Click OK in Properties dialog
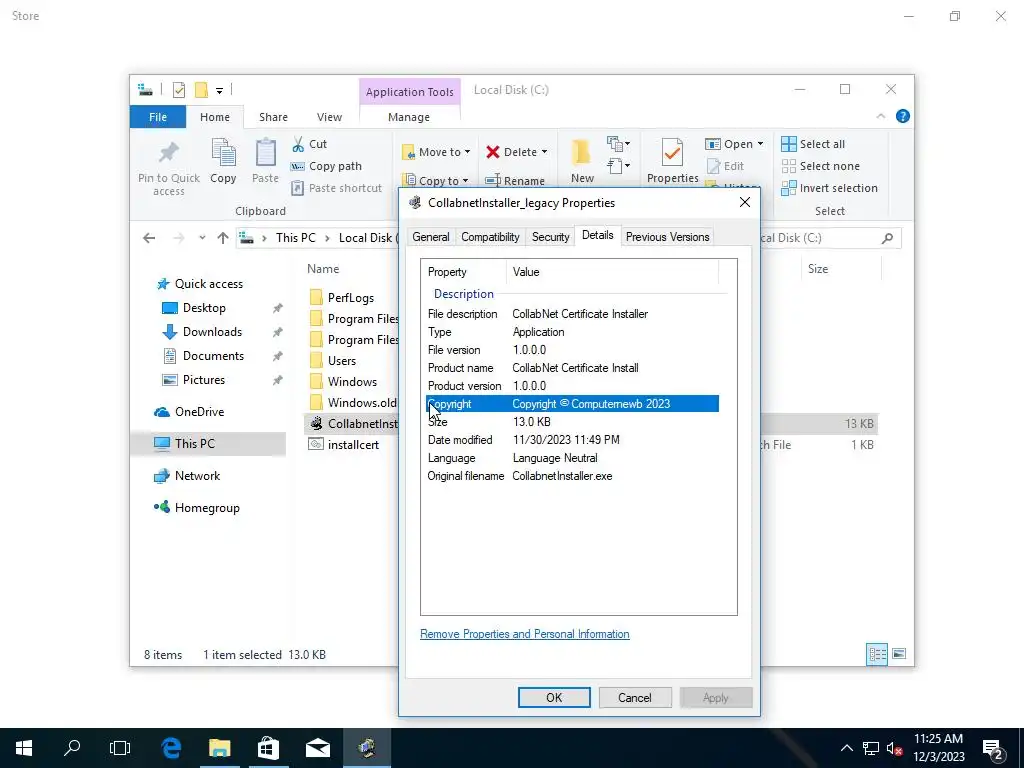1024x768 pixels. pos(554,697)
